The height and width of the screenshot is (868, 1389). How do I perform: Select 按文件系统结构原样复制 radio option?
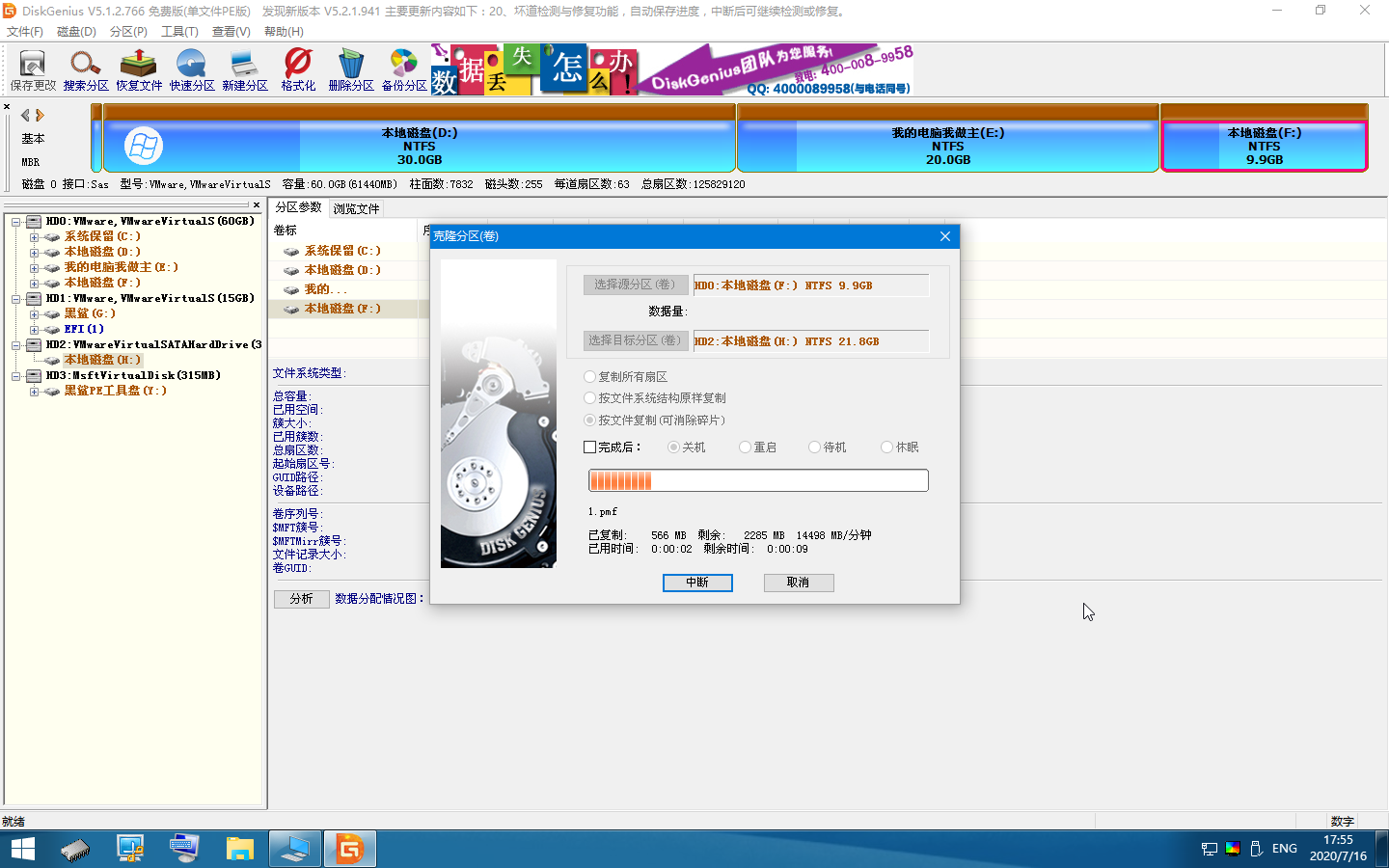655,398
